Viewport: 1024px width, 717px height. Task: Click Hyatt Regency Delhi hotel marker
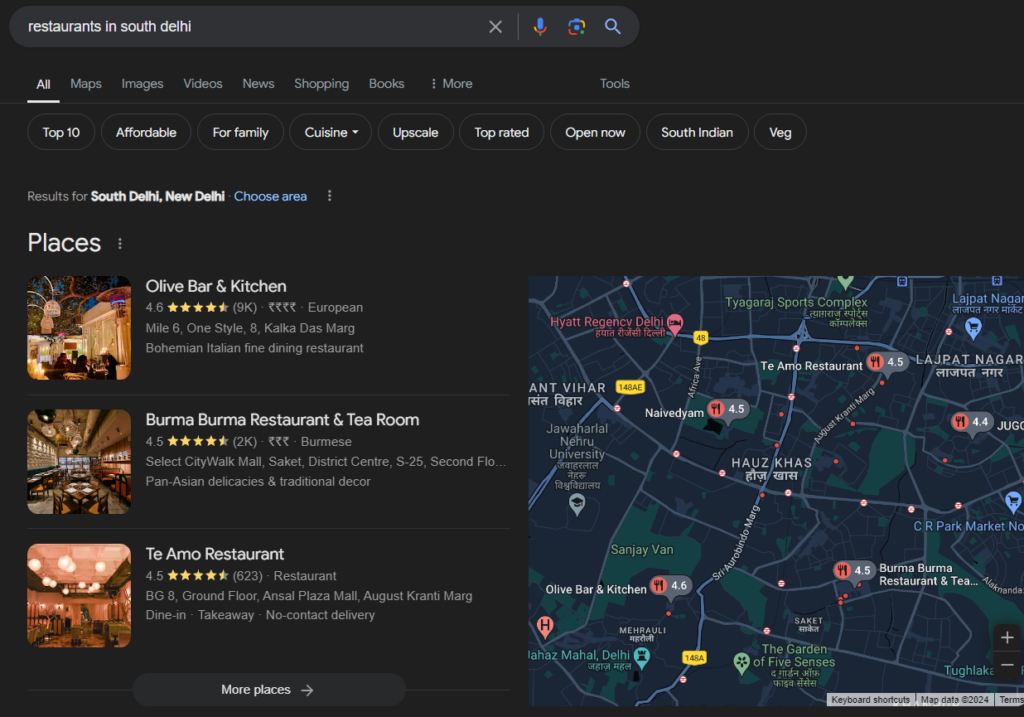[675, 323]
